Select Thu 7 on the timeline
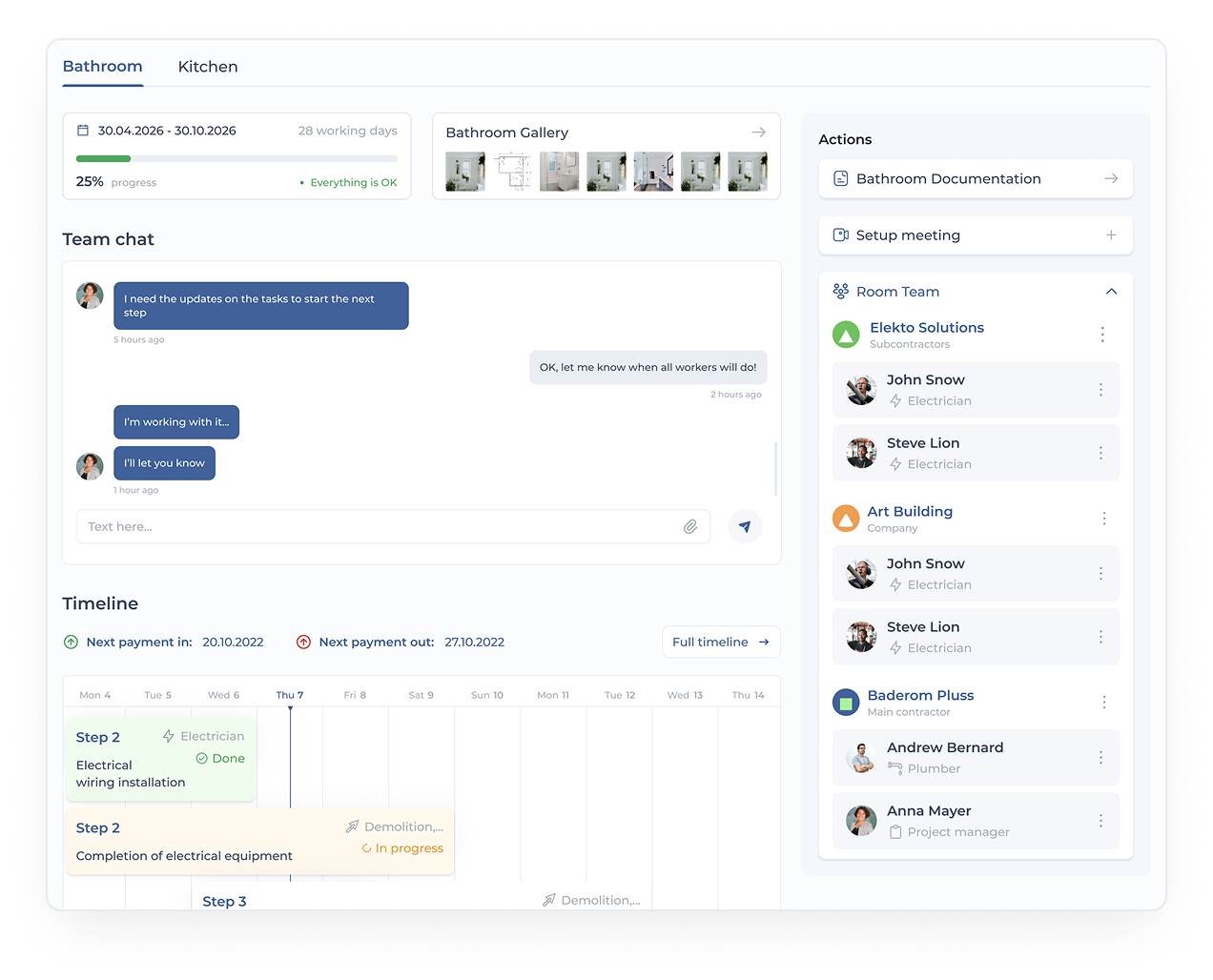The width and height of the screenshot is (1213, 980). pyautogui.click(x=290, y=695)
